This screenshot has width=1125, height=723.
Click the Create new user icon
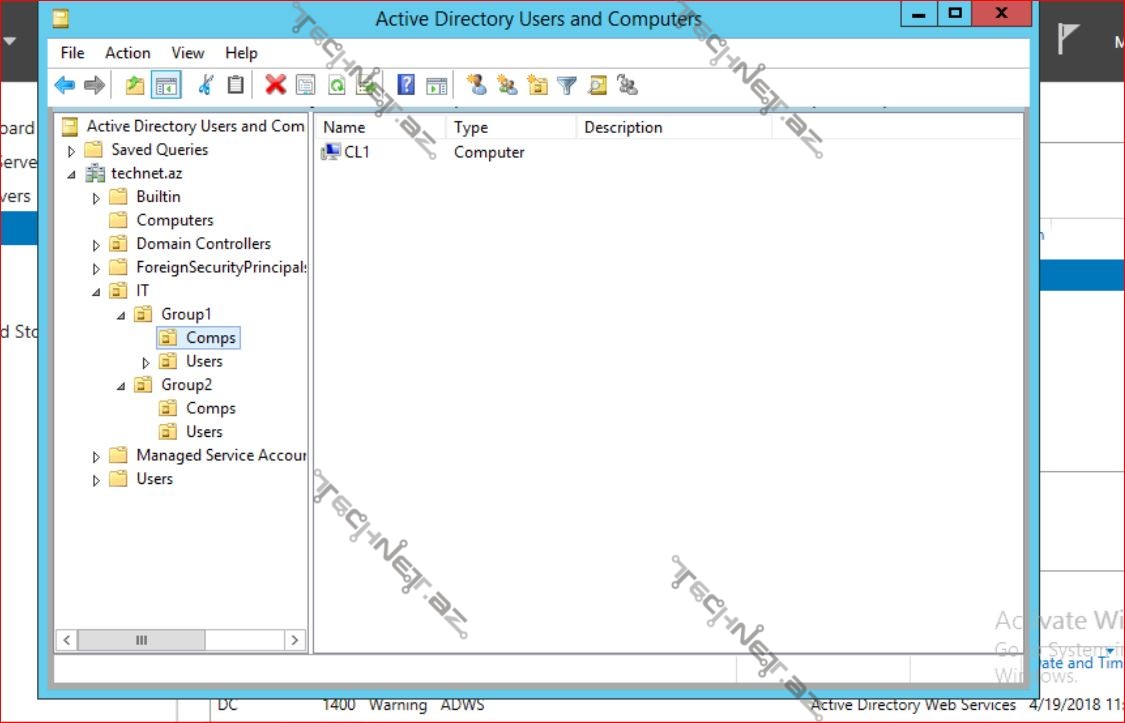tap(477, 86)
